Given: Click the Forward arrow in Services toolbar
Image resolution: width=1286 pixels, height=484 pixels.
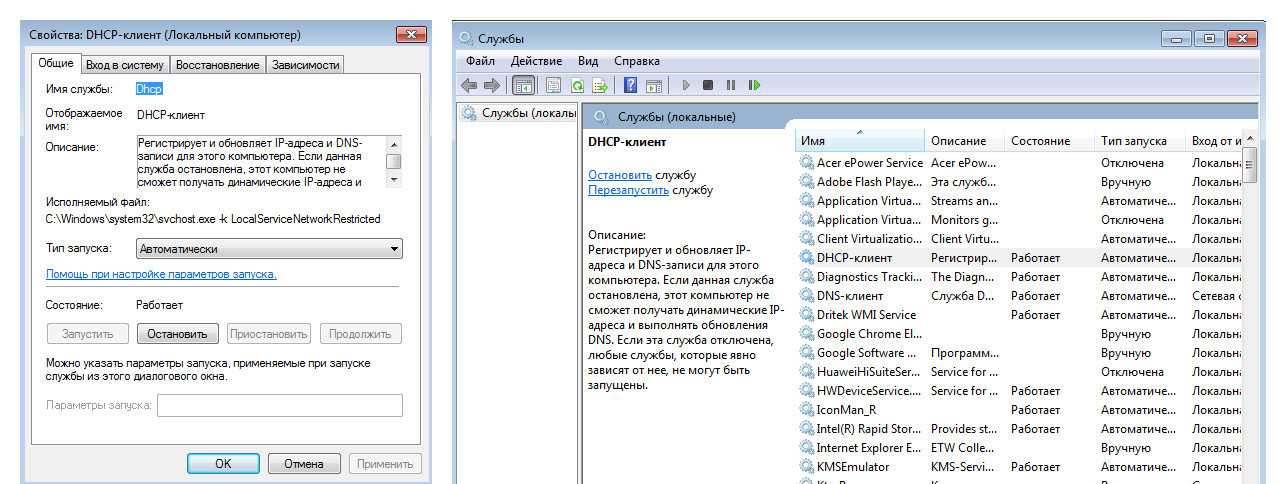Looking at the screenshot, I should [491, 86].
